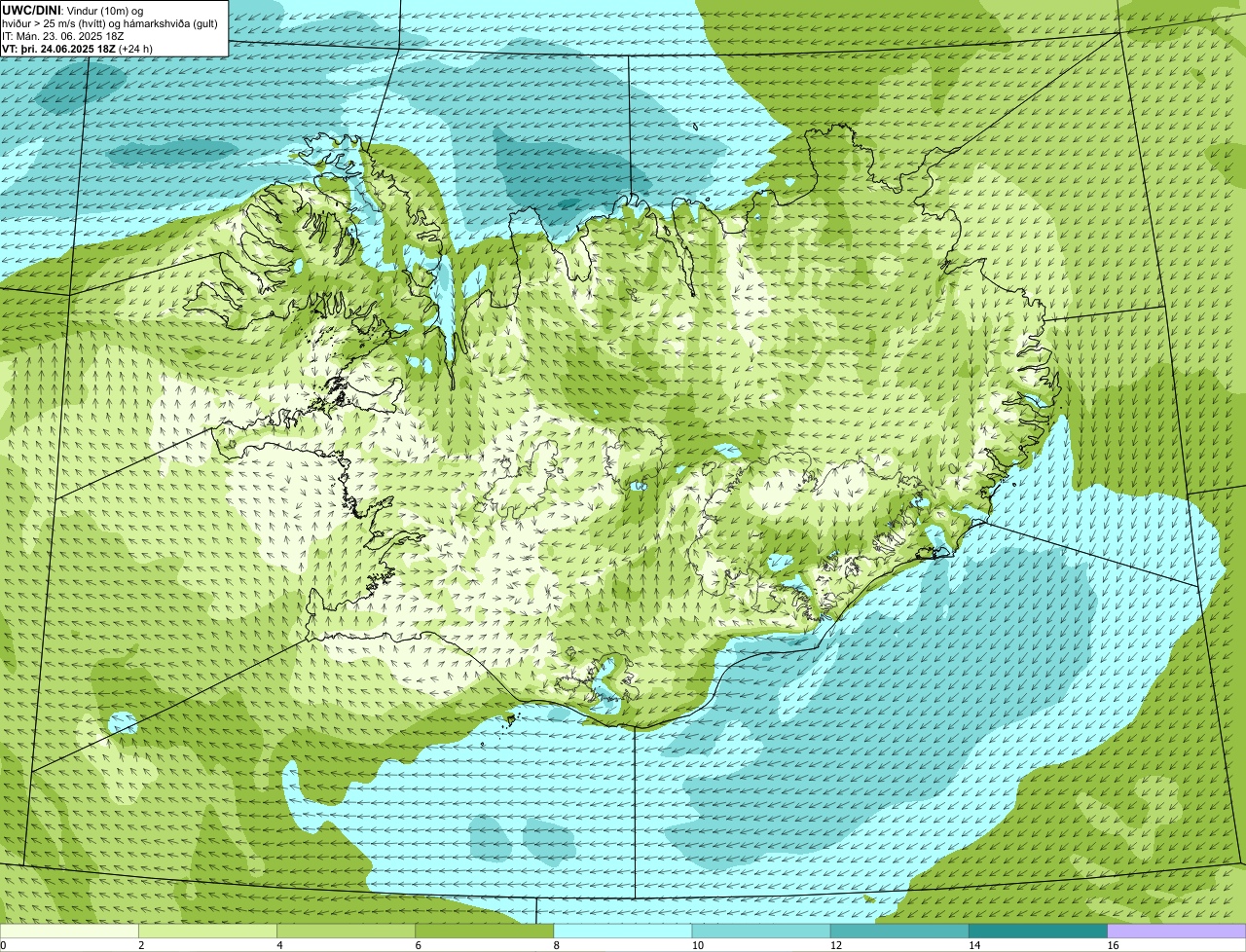Click the legend scale label "8"
The height and width of the screenshot is (952, 1246).
pyautogui.click(x=556, y=945)
